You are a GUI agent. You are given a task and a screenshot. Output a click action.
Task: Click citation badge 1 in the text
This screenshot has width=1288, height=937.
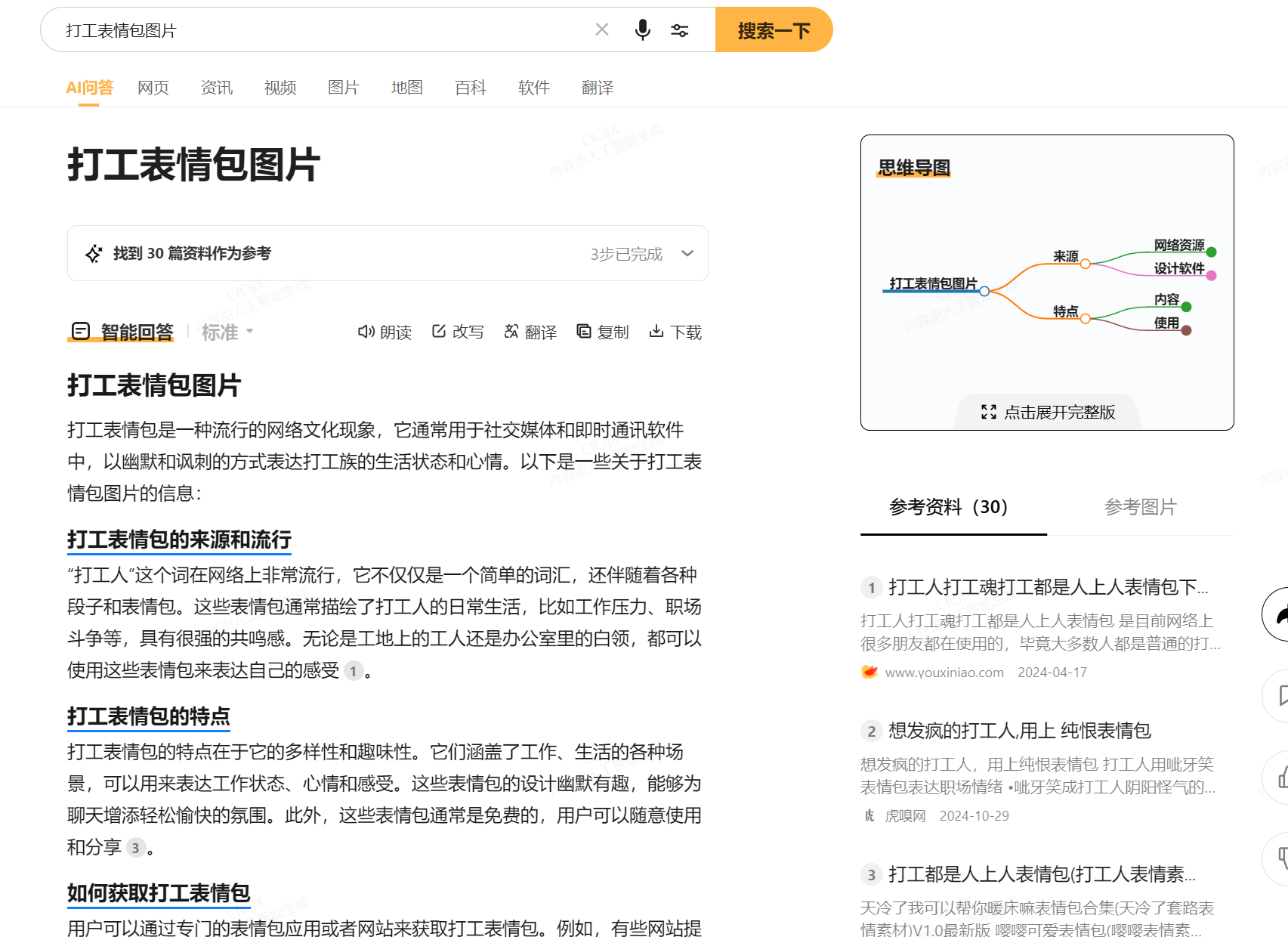(x=354, y=671)
